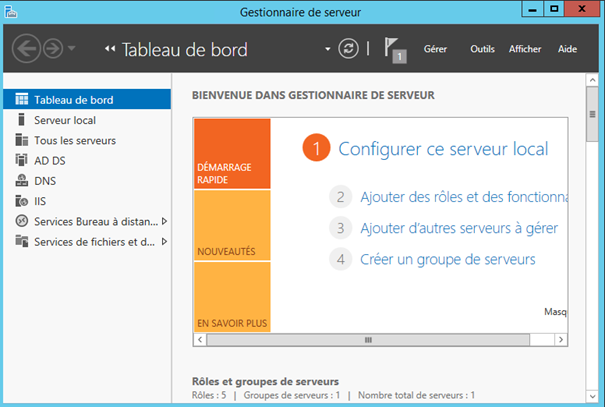Expand Services de fichiers submenu arrow

pyautogui.click(x=164, y=241)
